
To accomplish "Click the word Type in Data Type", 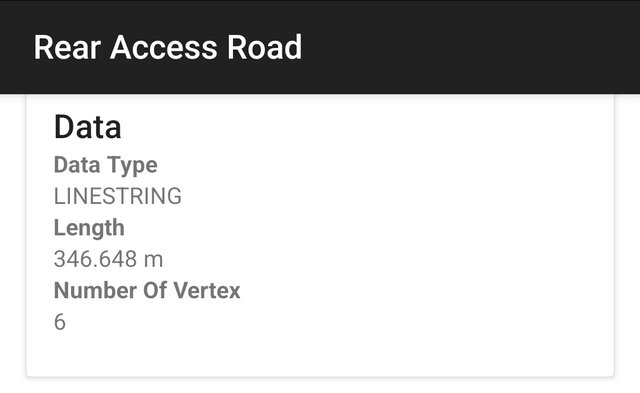I will pos(132,165).
